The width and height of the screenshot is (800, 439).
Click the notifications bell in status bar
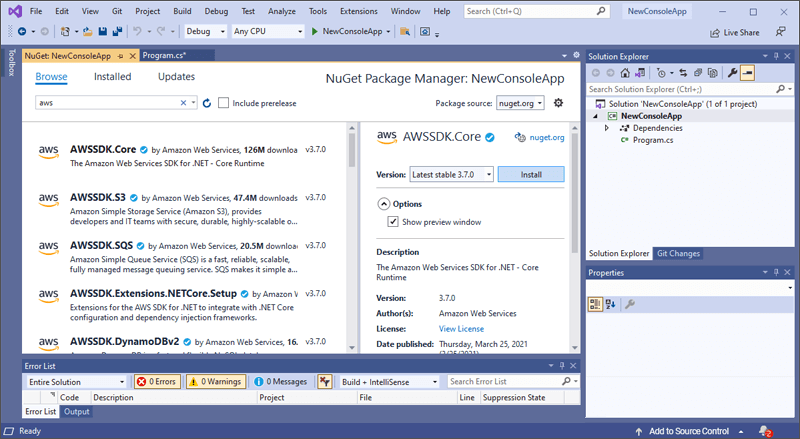765,431
